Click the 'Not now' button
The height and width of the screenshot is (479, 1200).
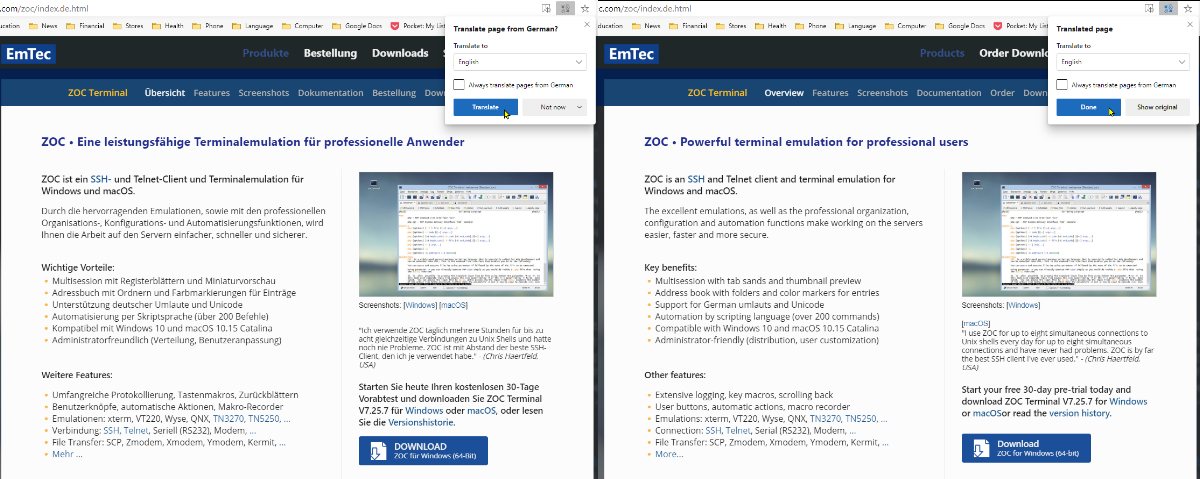pos(553,106)
